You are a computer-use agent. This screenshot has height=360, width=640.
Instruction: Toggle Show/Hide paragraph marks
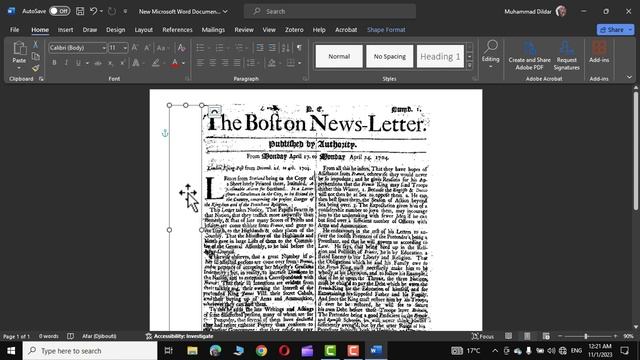[x=299, y=48]
